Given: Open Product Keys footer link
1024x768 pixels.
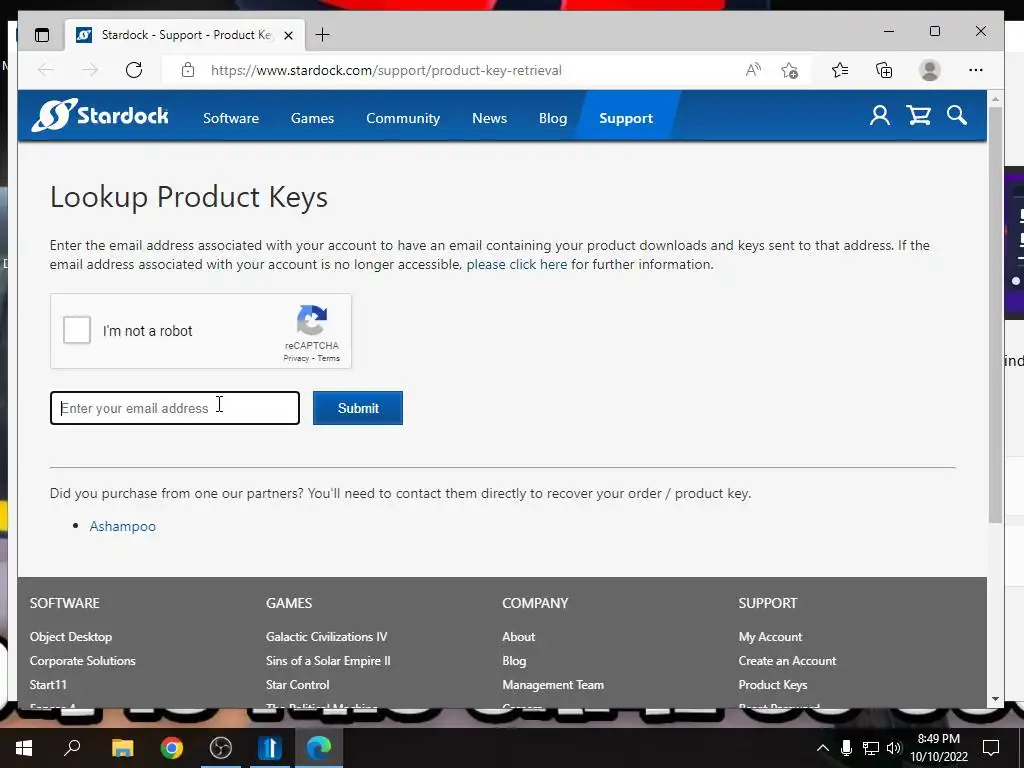Looking at the screenshot, I should [x=773, y=685].
